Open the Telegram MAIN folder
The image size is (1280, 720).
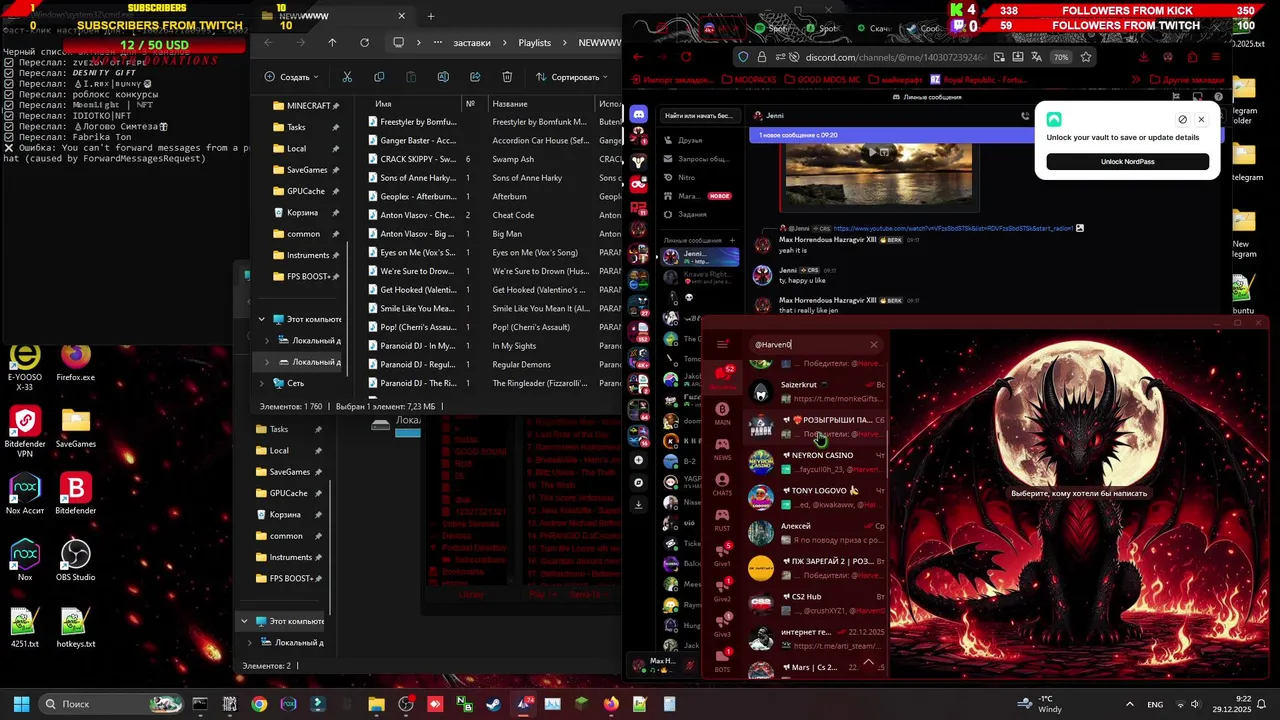point(722,414)
